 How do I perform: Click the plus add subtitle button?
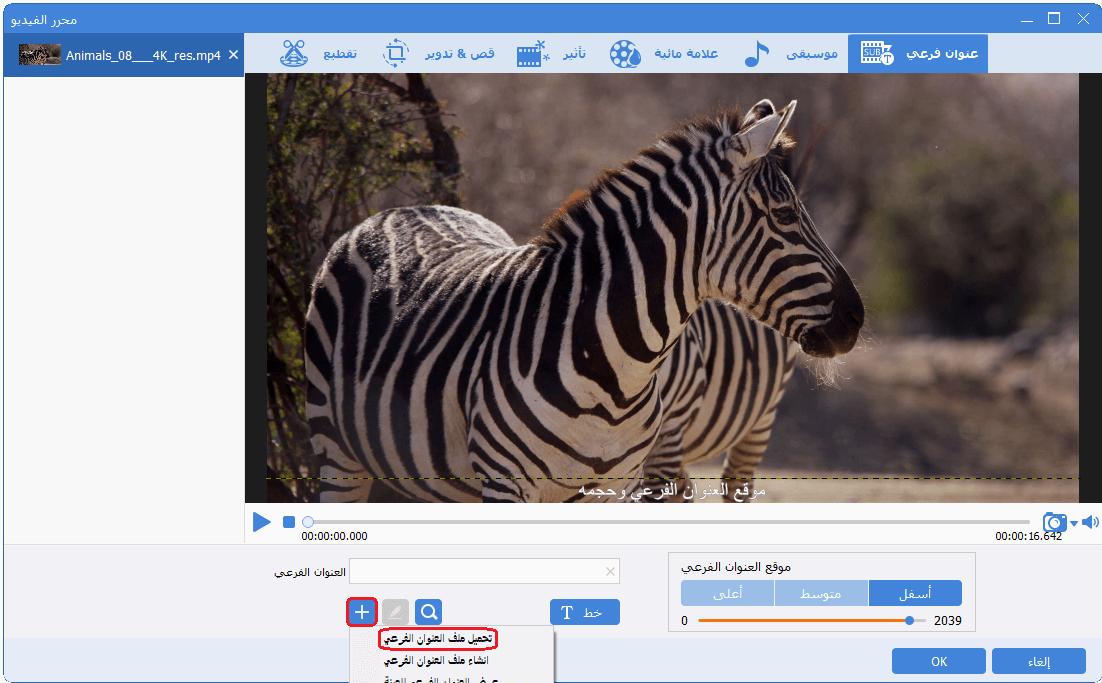362,612
